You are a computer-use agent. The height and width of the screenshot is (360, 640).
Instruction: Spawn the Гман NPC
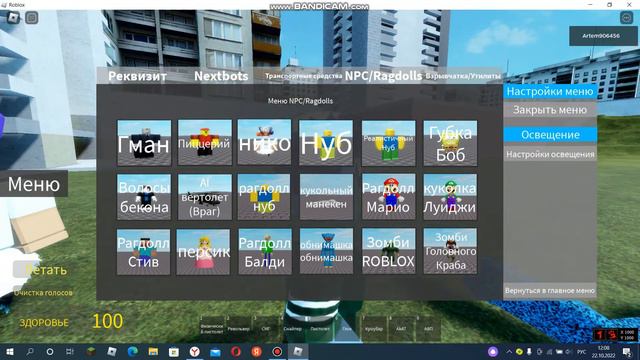tap(144, 143)
